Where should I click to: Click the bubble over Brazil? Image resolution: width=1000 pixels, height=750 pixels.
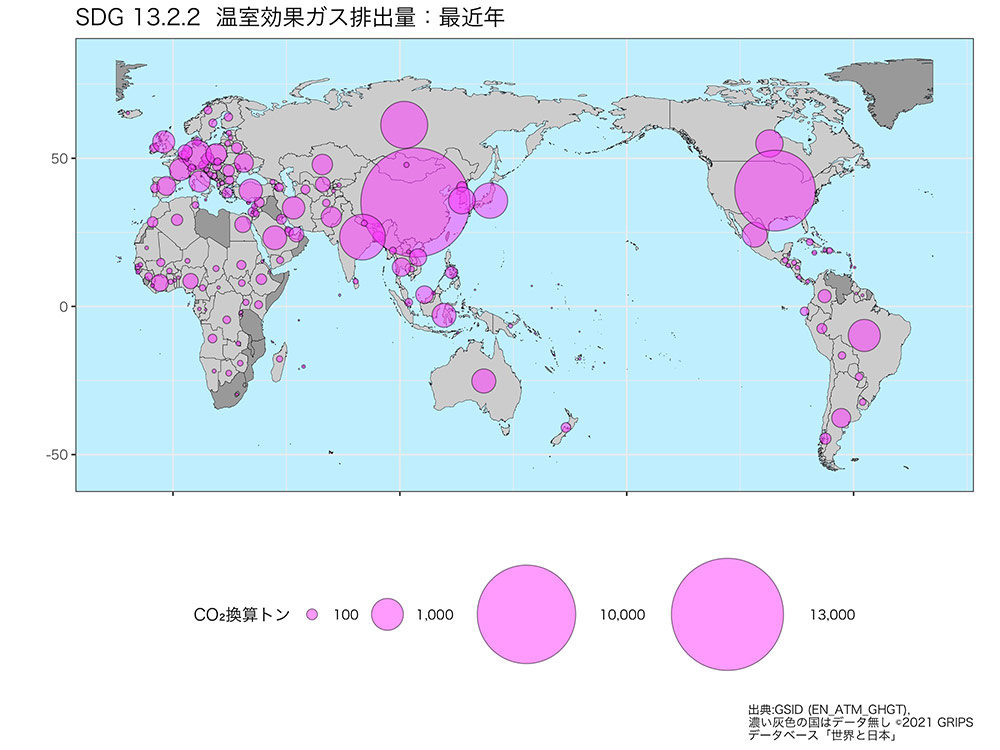[x=864, y=336]
